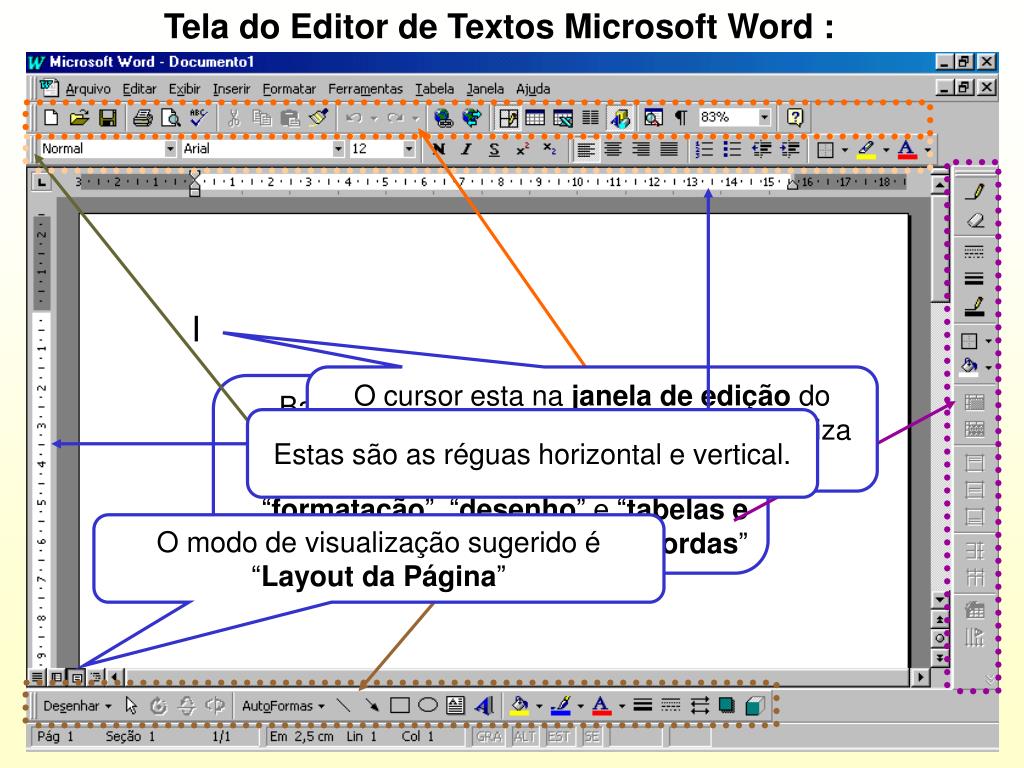Toggle italic (I) formatting
This screenshot has width=1024, height=768.
click(x=466, y=150)
